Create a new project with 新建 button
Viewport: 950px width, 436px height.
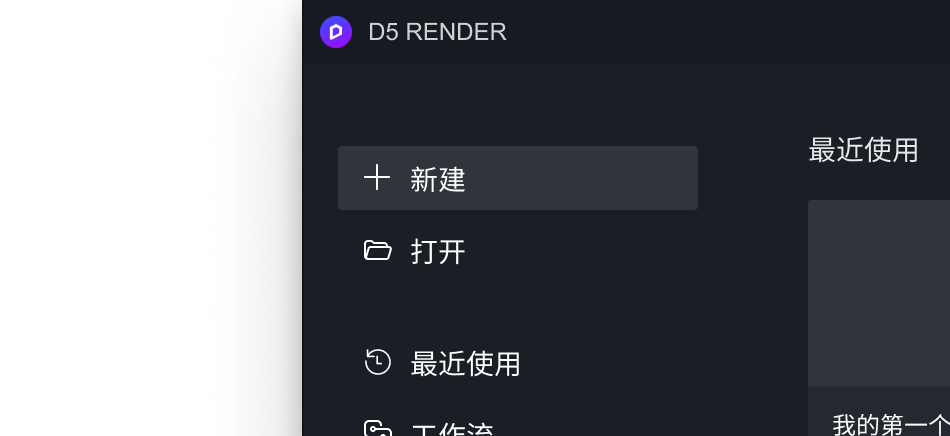click(518, 178)
